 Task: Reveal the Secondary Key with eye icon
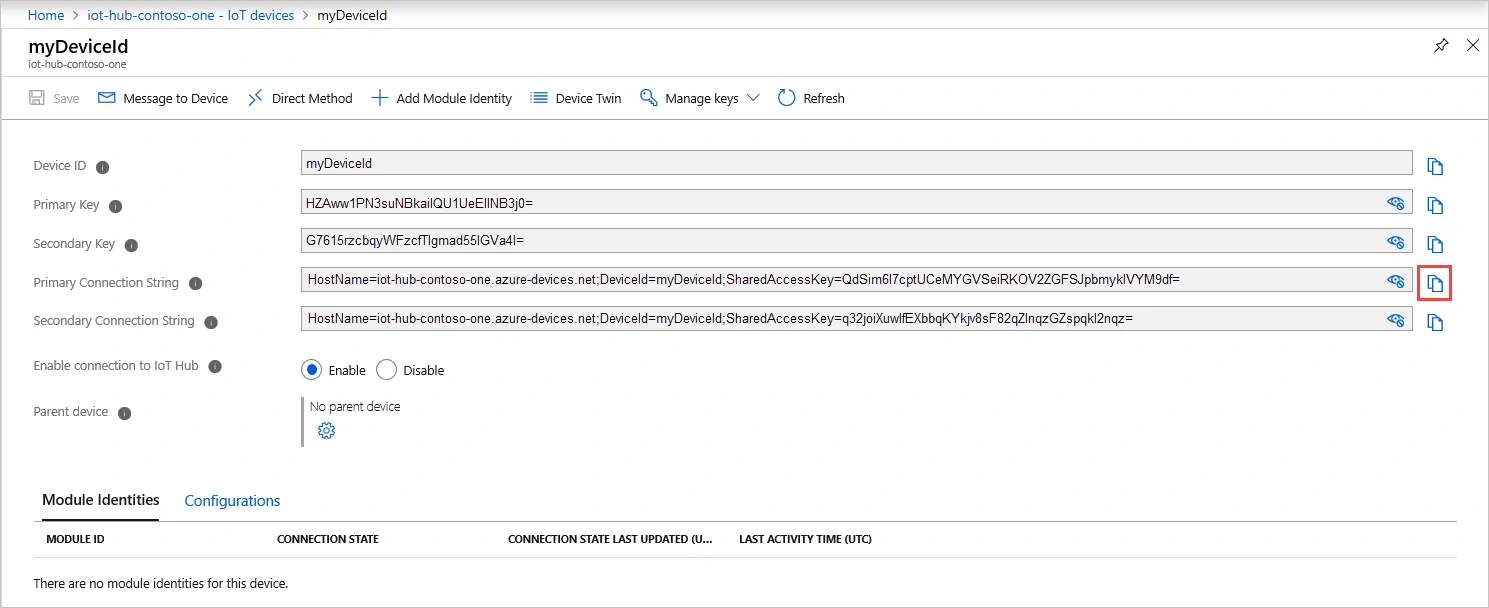pyautogui.click(x=1396, y=242)
